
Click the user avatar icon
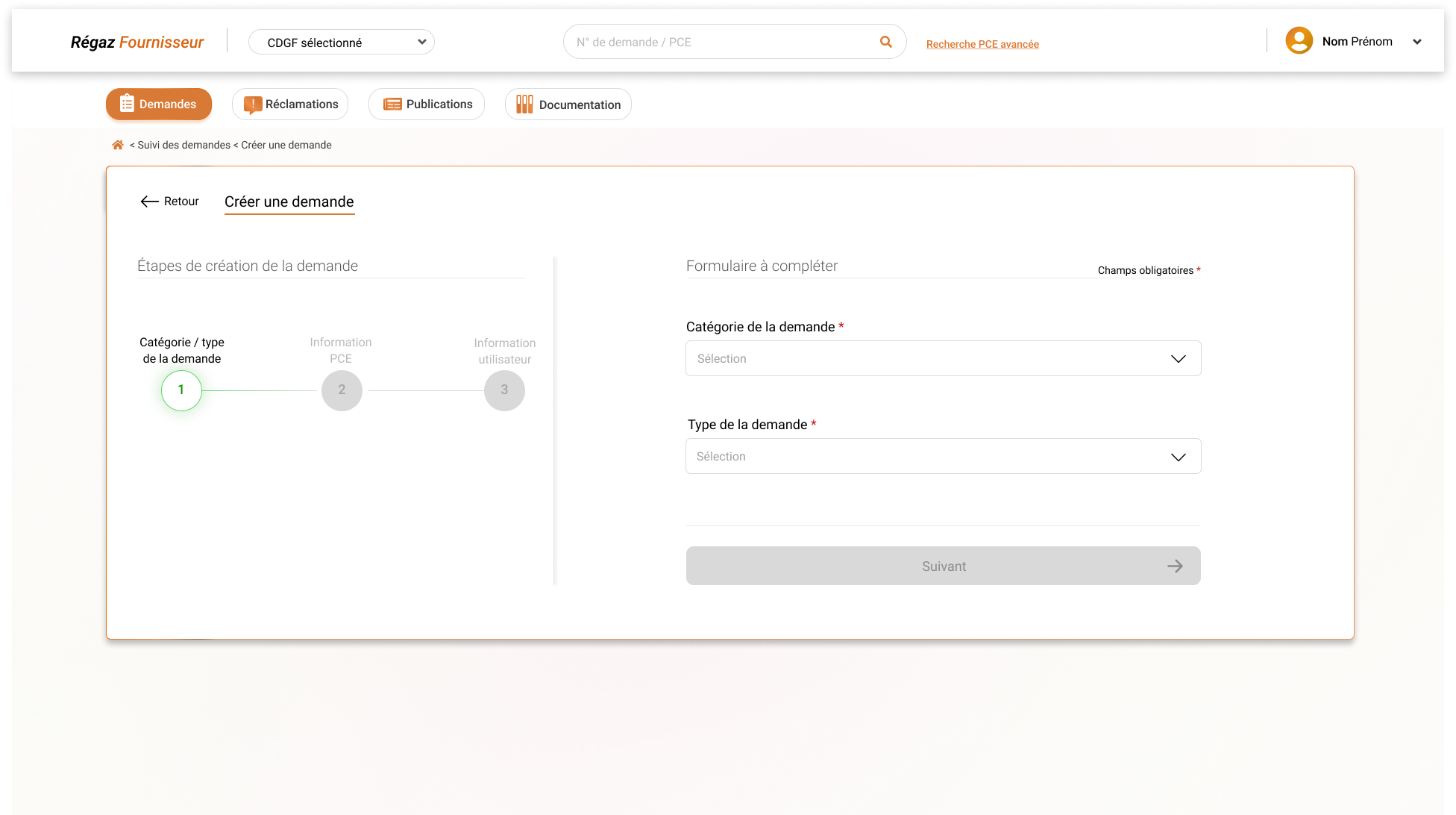[1299, 41]
